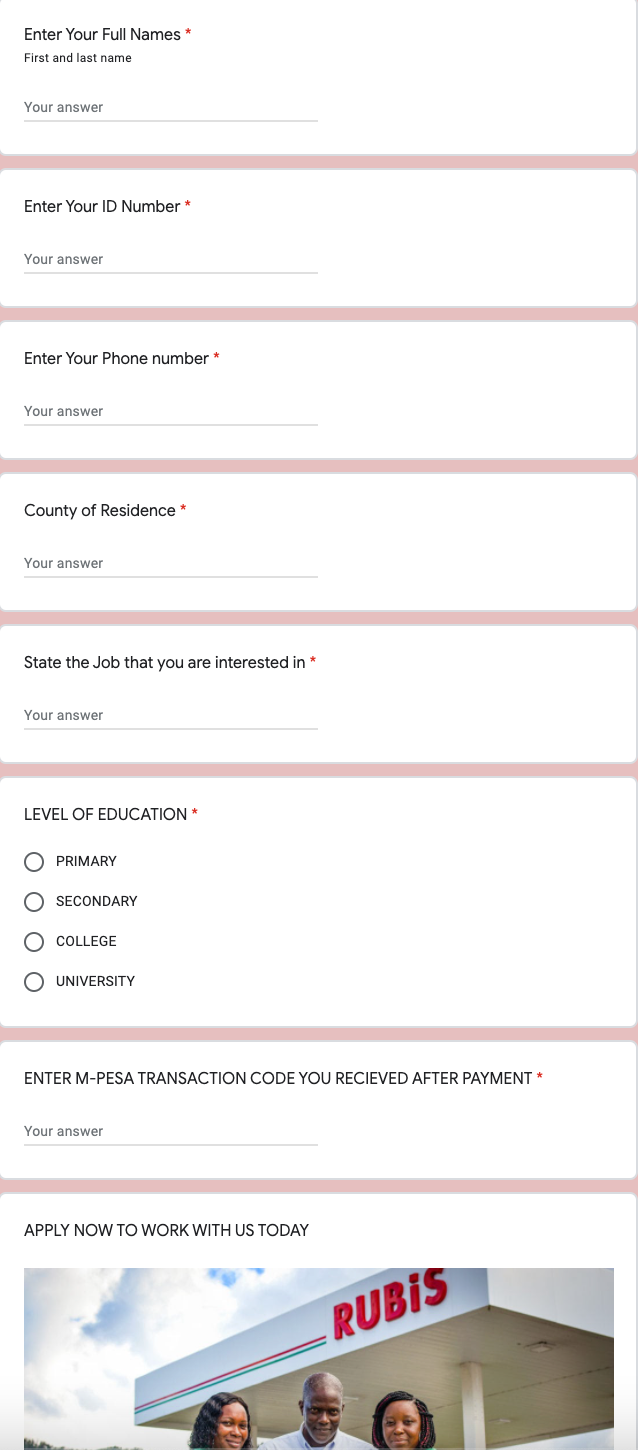
Task: Click the 'APPLY NOW TO WORK WITH US TODAY' heading
Action: [x=166, y=1230]
